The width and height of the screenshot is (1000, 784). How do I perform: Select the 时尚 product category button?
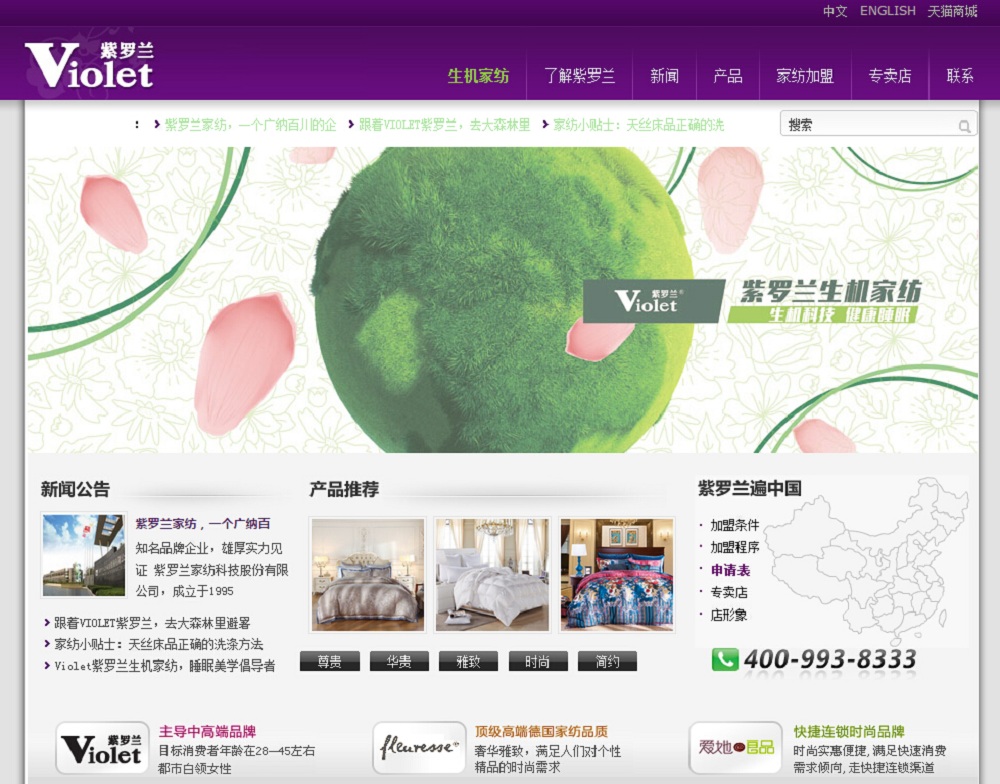pyautogui.click(x=538, y=662)
